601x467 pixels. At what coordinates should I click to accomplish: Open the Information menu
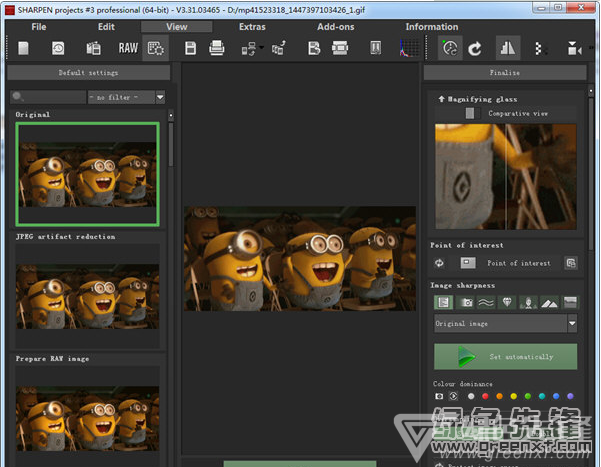tap(432, 27)
